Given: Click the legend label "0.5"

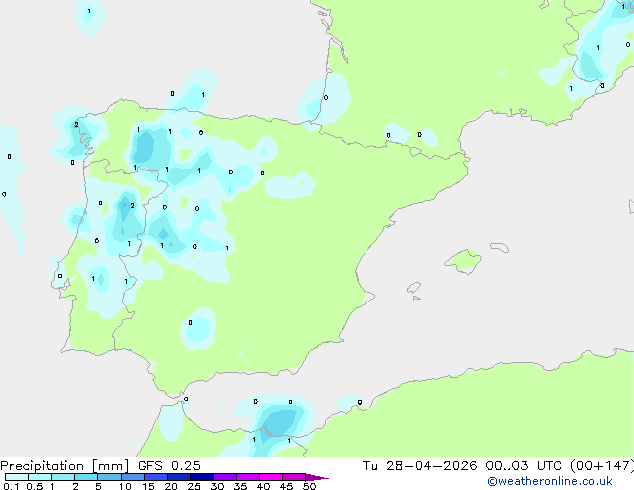Looking at the screenshot, I should tap(35, 486).
